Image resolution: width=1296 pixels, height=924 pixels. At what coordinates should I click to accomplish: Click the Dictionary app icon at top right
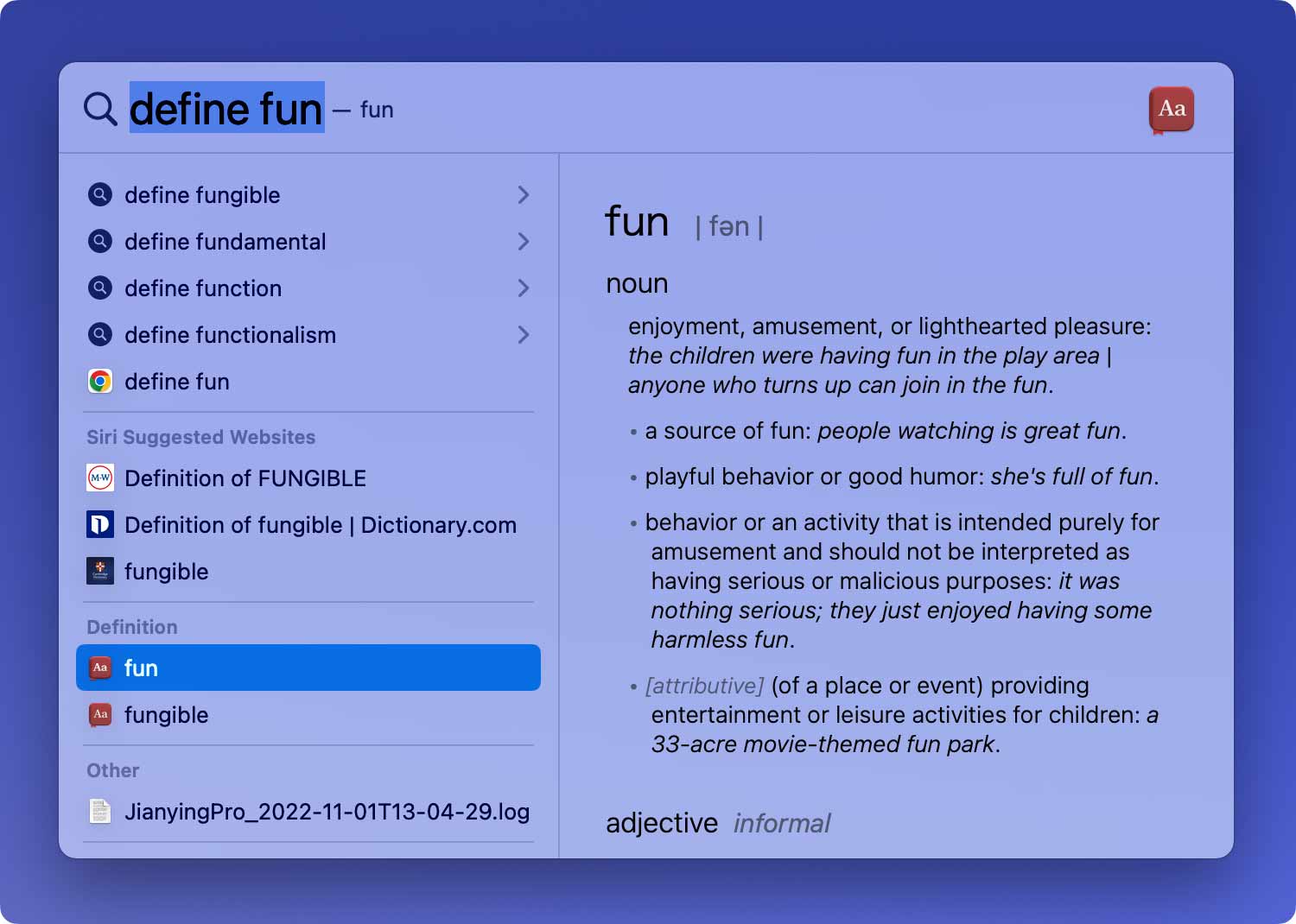tap(1172, 110)
